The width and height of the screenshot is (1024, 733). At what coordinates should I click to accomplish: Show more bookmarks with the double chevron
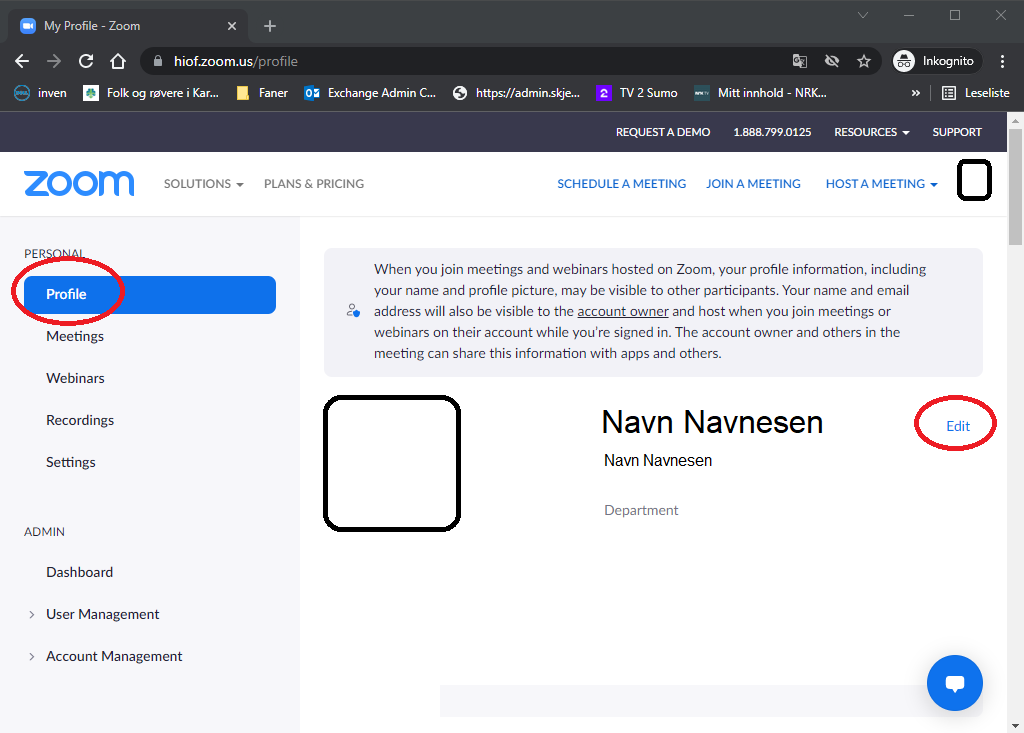click(x=916, y=93)
